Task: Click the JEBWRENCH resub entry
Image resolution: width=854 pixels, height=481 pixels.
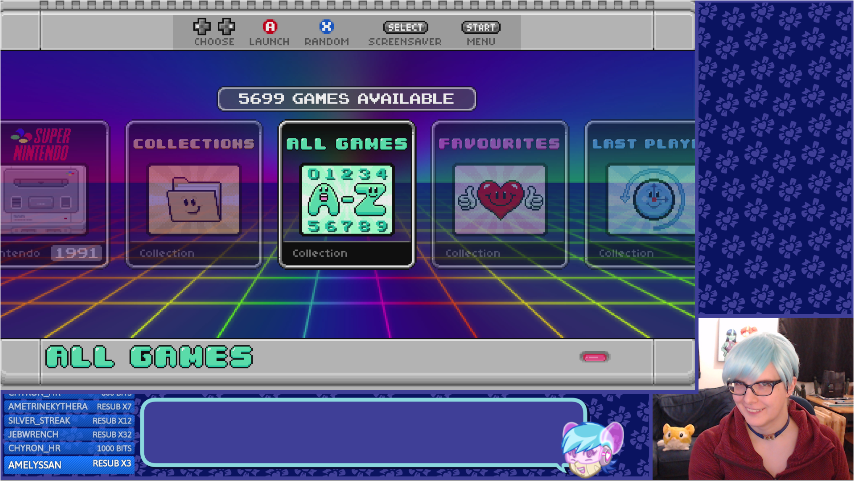Action: pos(69,435)
